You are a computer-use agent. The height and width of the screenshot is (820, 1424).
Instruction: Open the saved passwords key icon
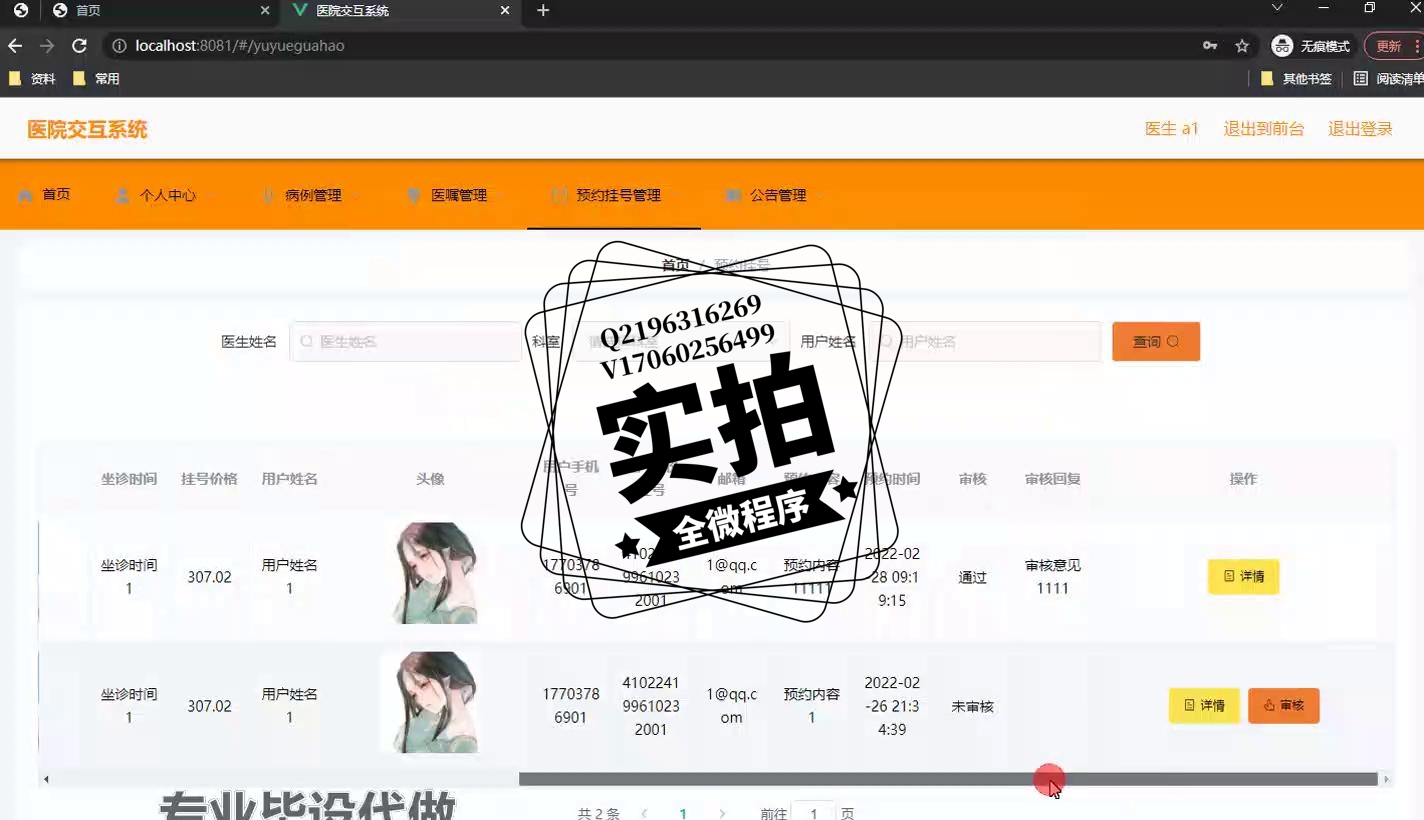point(1210,46)
